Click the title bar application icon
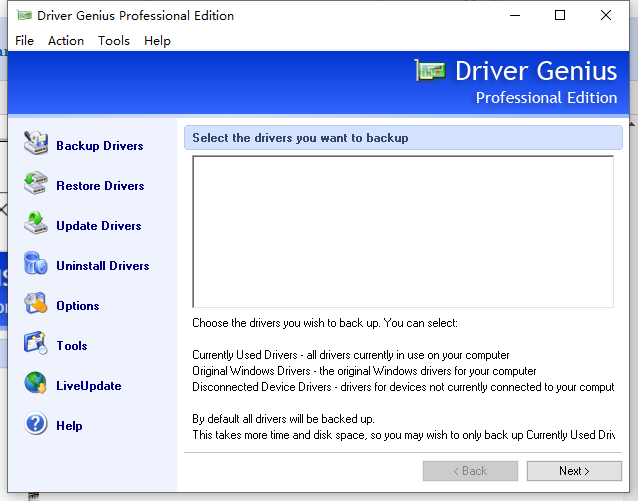The height and width of the screenshot is (501, 638). 24,15
